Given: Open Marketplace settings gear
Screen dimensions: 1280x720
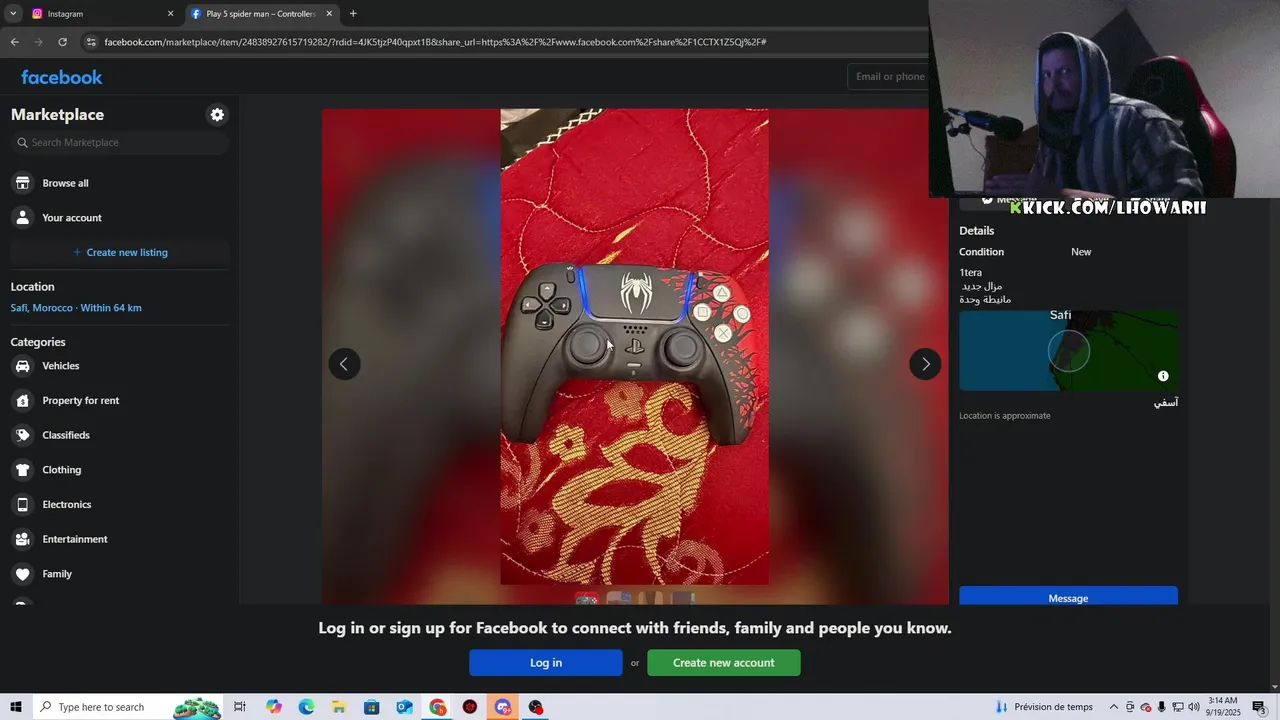Looking at the screenshot, I should click(x=217, y=115).
